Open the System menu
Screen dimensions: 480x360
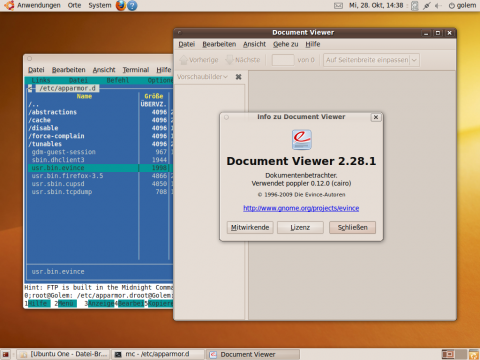[x=100, y=5]
